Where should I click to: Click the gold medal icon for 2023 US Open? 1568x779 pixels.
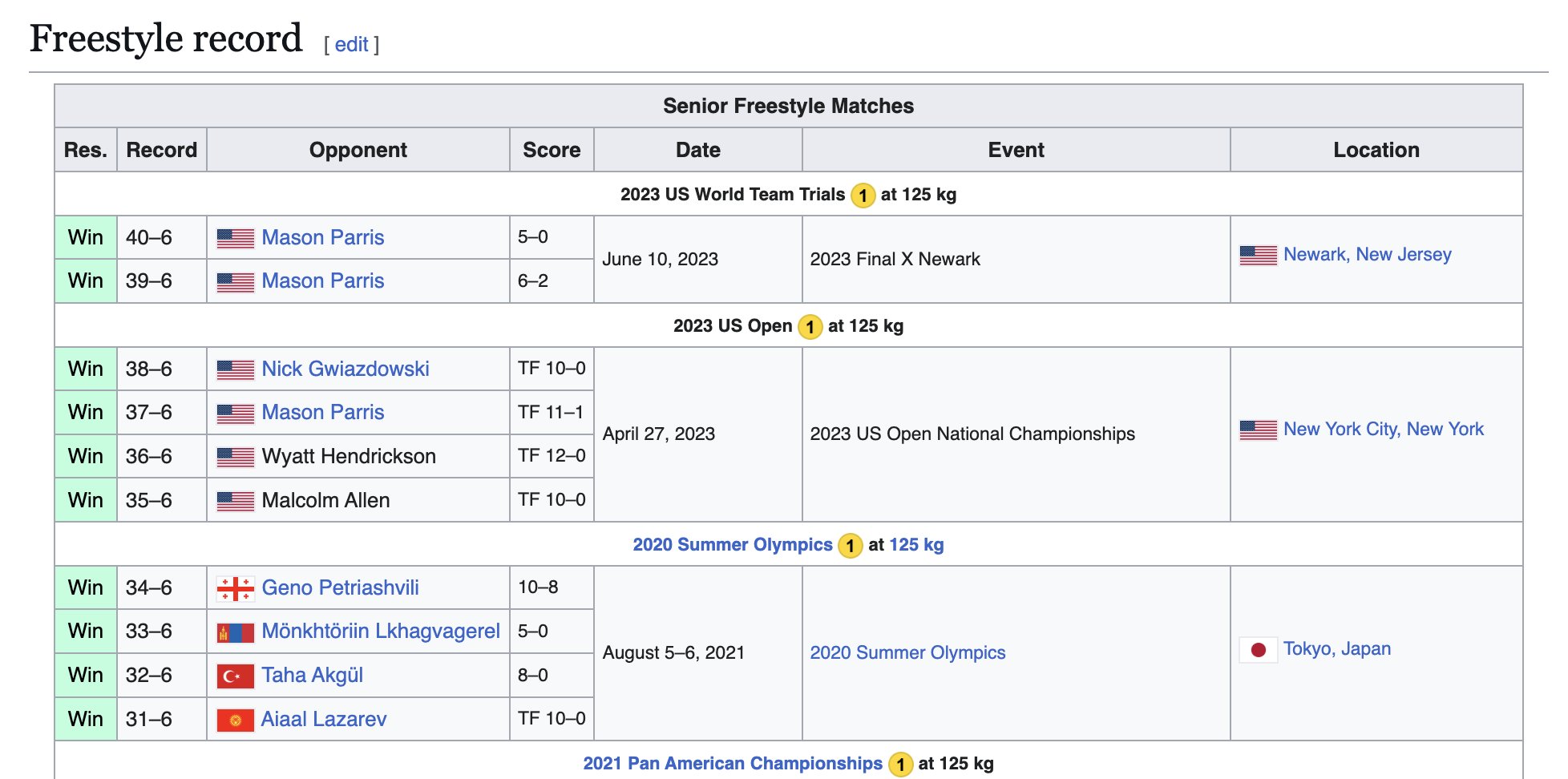810,326
